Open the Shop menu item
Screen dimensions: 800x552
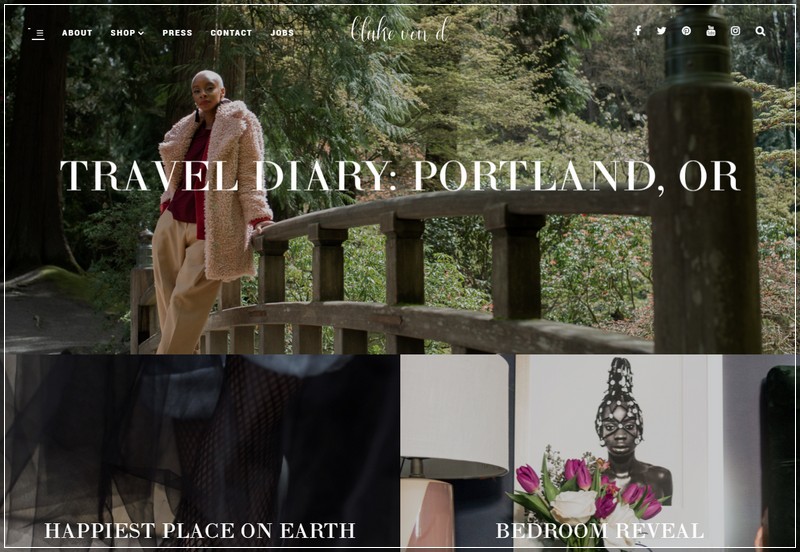click(x=123, y=33)
